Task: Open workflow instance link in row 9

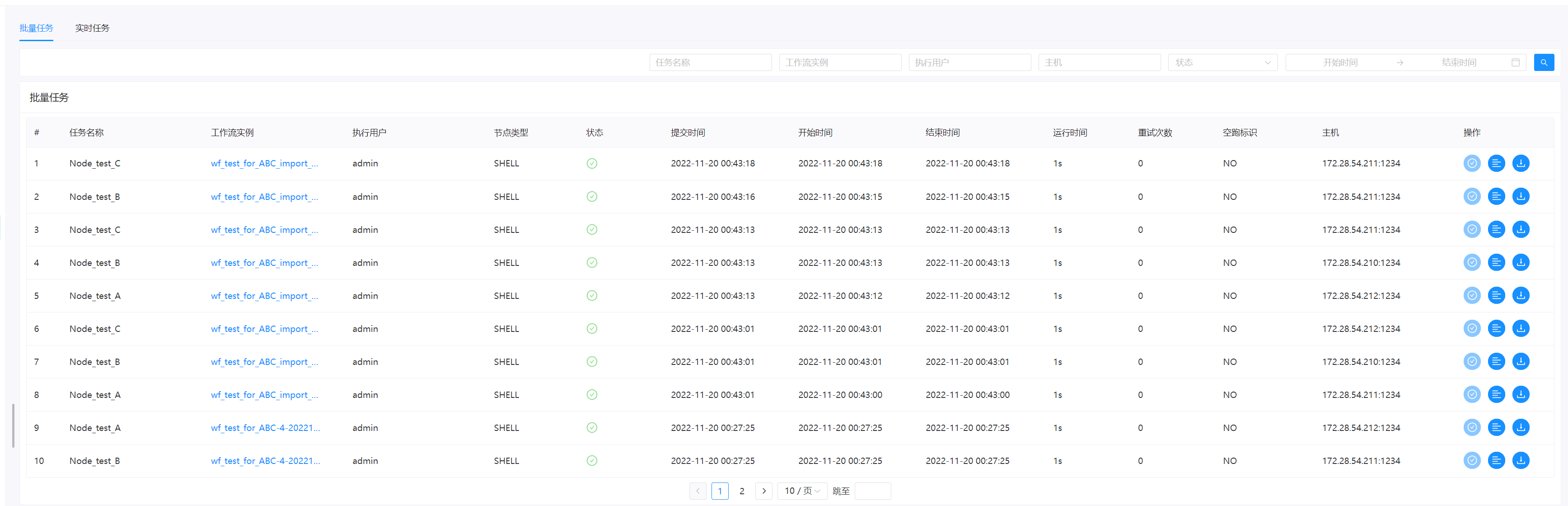Action: [x=265, y=428]
